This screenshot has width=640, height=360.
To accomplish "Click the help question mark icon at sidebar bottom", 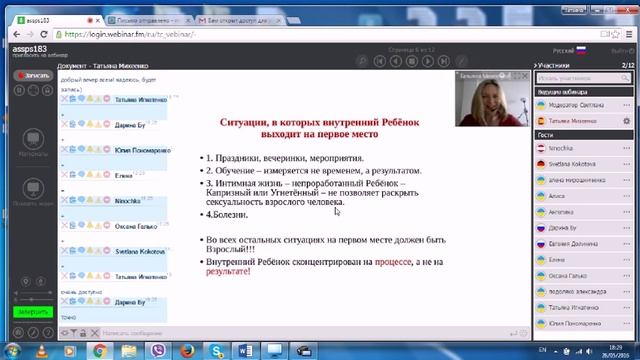I will coord(48,333).
